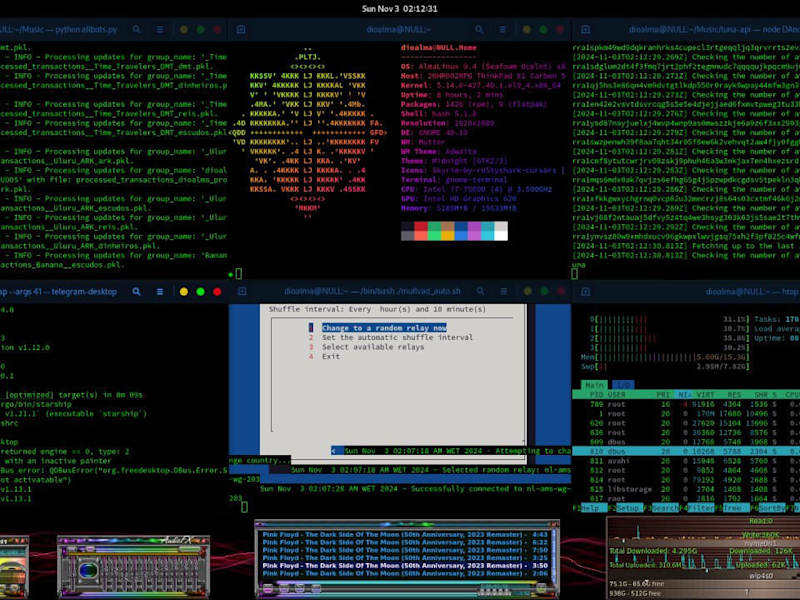Image resolution: width=800 pixels, height=600 pixels.
Task: Open the clock 'Sun Nov 3 02:12:31'
Action: pos(399,9)
